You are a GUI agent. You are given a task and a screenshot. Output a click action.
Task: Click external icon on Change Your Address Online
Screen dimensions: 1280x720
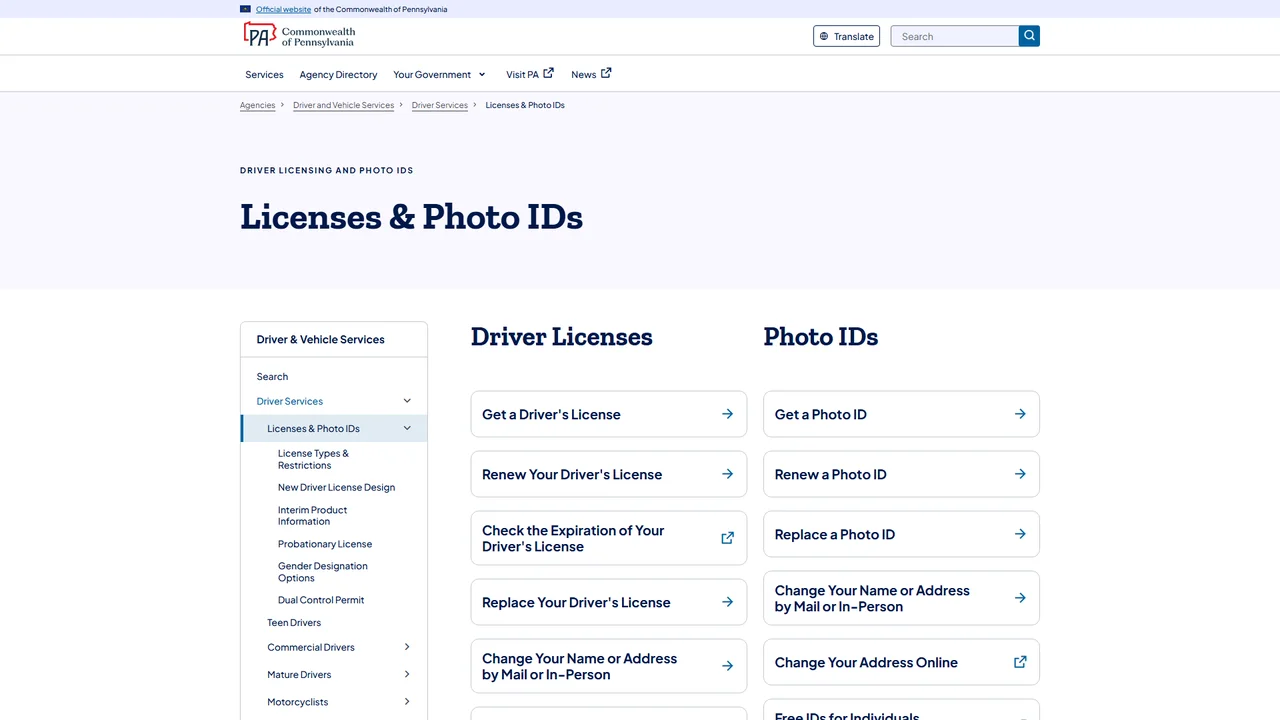[1020, 662]
